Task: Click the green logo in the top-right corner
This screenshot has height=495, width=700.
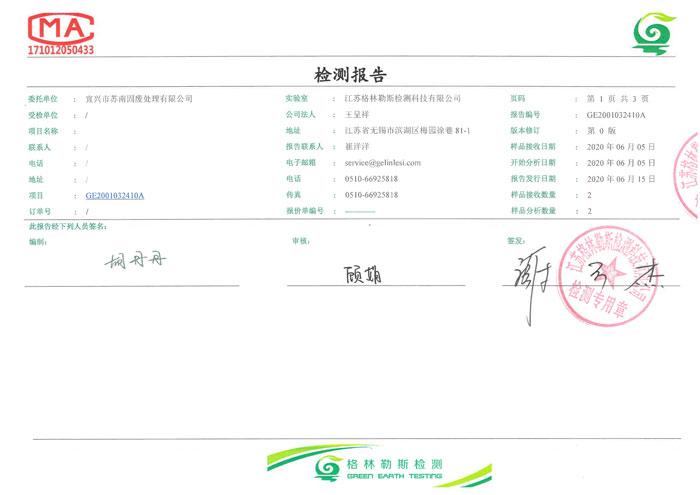Action: point(653,35)
